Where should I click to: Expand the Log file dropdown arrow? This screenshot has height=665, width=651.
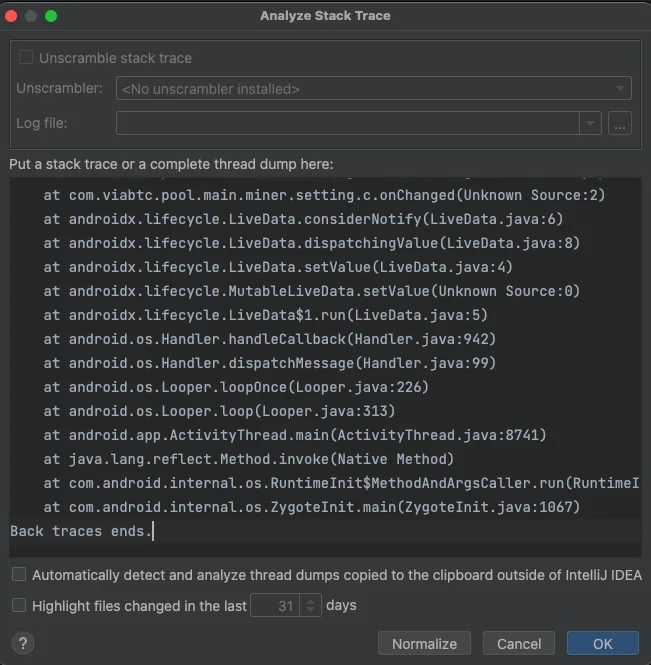pos(590,123)
